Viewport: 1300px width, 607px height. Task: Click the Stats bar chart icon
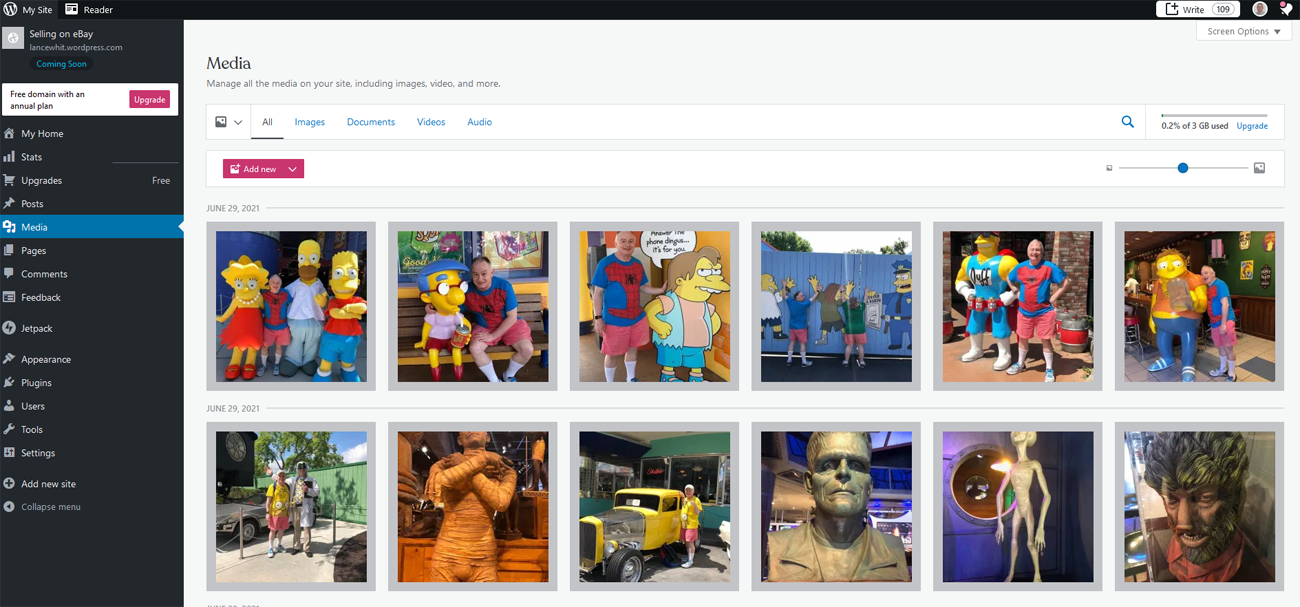pyautogui.click(x=9, y=156)
